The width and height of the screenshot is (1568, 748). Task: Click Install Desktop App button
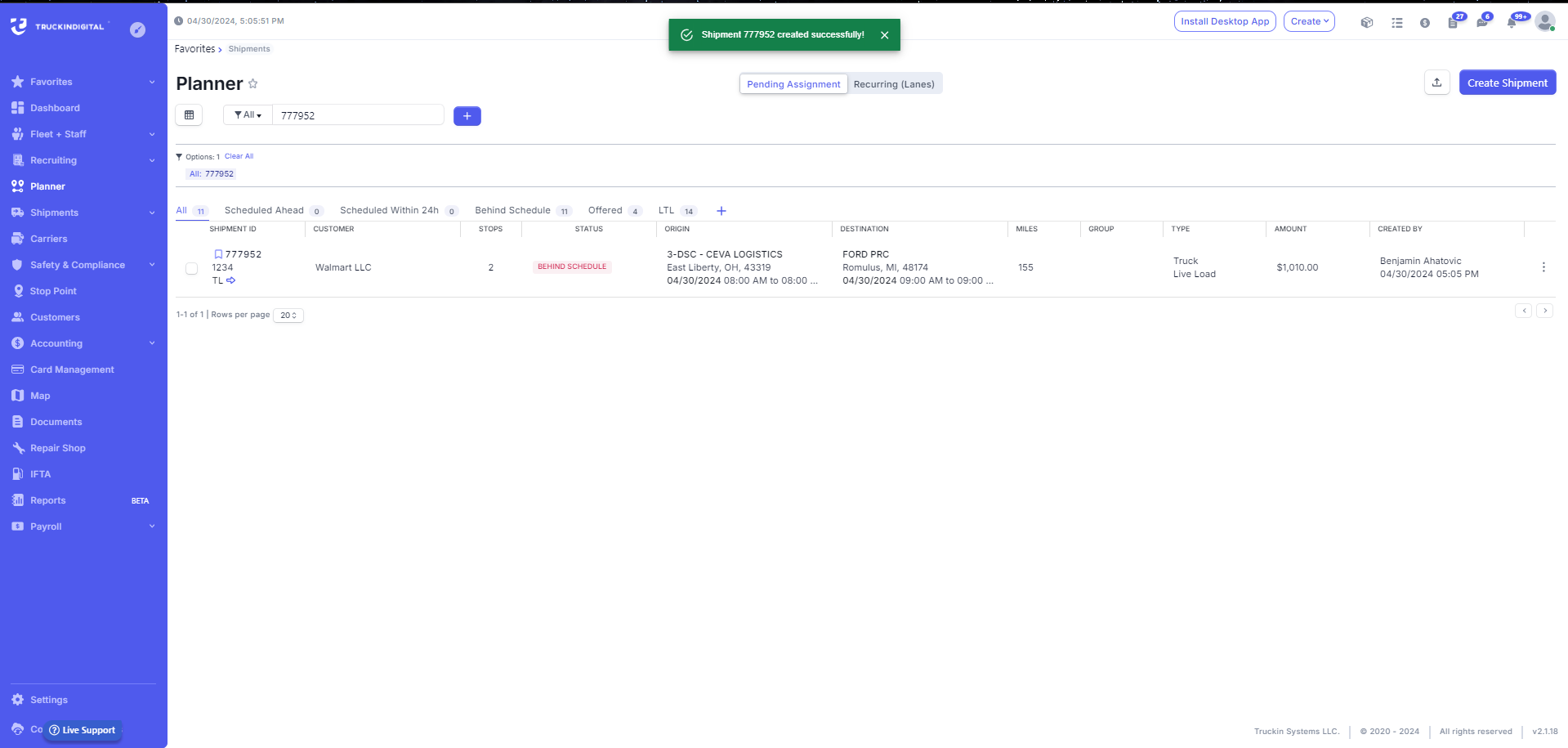pos(1225,21)
